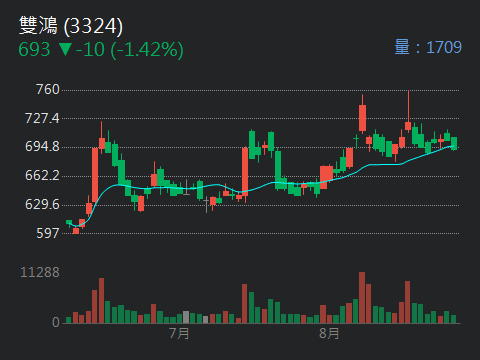Viewport: 480px width, 360px height.
Task: Click the 760 price axis label
Action: point(48,90)
